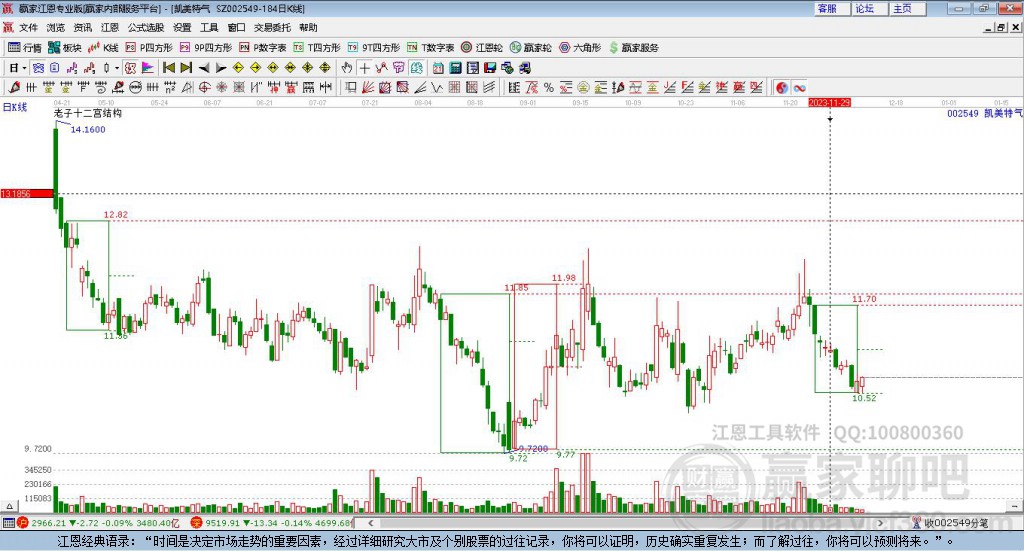Open the 工具 menu
Image resolution: width=1024 pixels, height=551 pixels.
click(x=209, y=27)
